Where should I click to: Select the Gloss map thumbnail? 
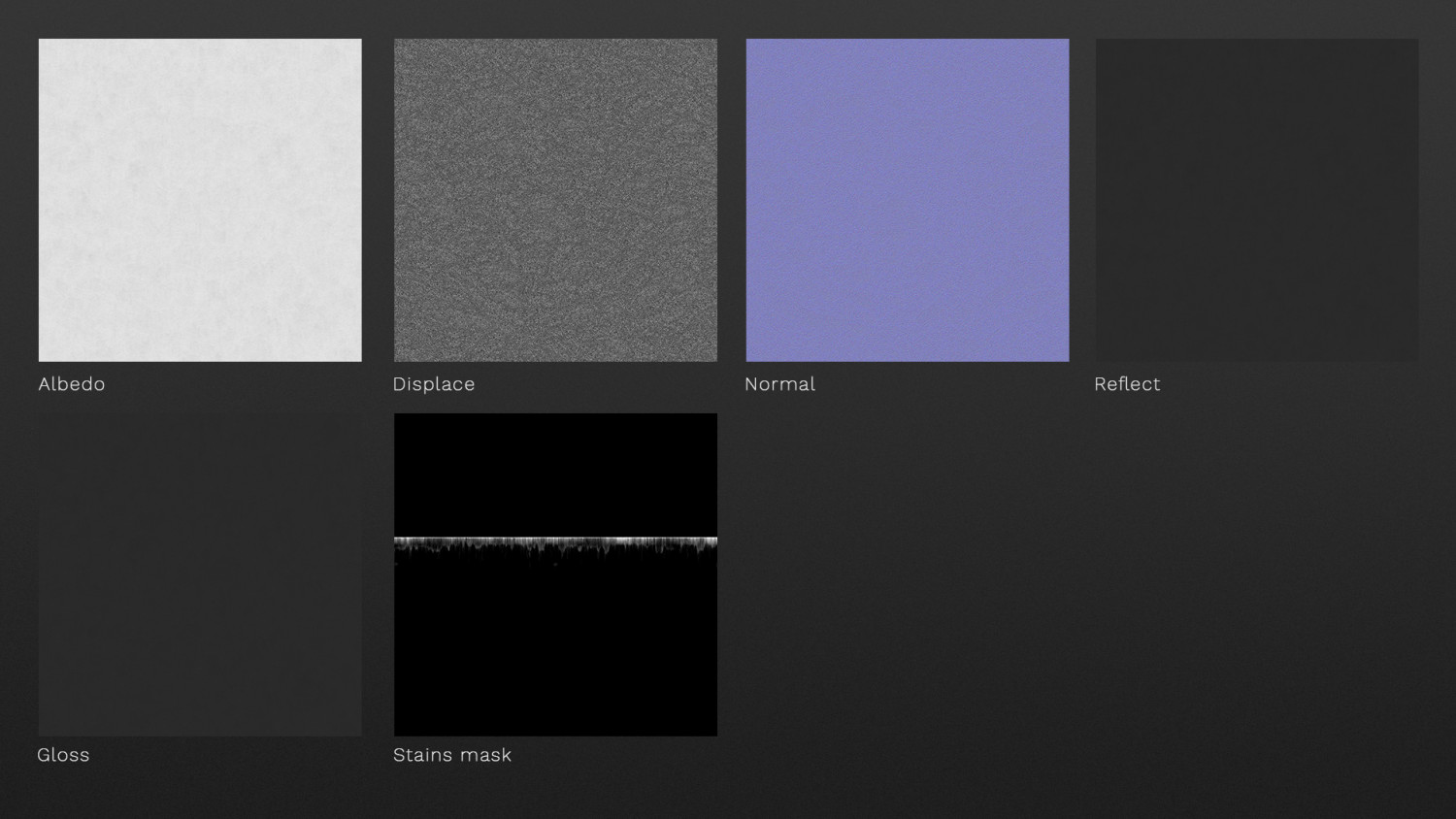[200, 574]
